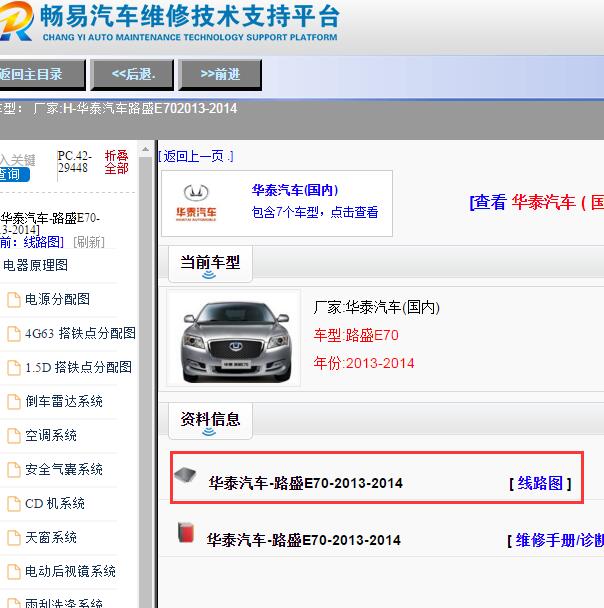Viewport: 604px width, 608px height.
Task: Click document icon next to 4G63 搭铁点分配图
Action: pyautogui.click(x=14, y=334)
